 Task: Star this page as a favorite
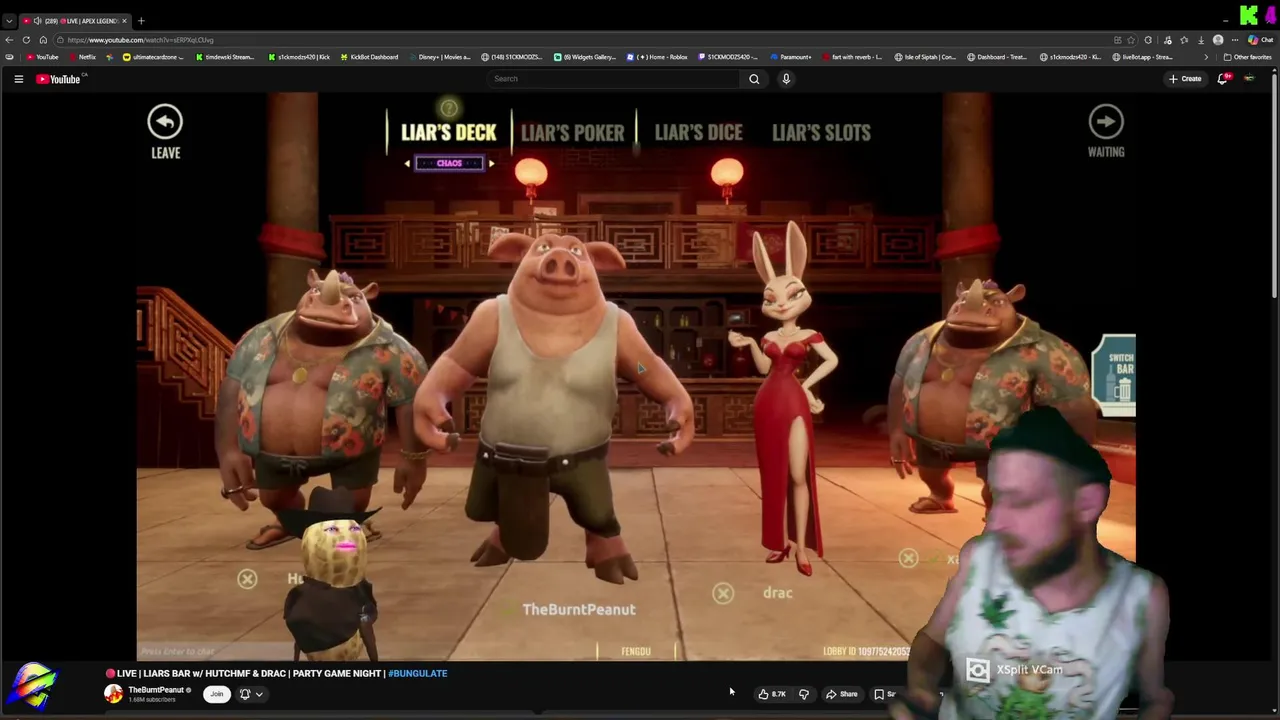(1133, 40)
